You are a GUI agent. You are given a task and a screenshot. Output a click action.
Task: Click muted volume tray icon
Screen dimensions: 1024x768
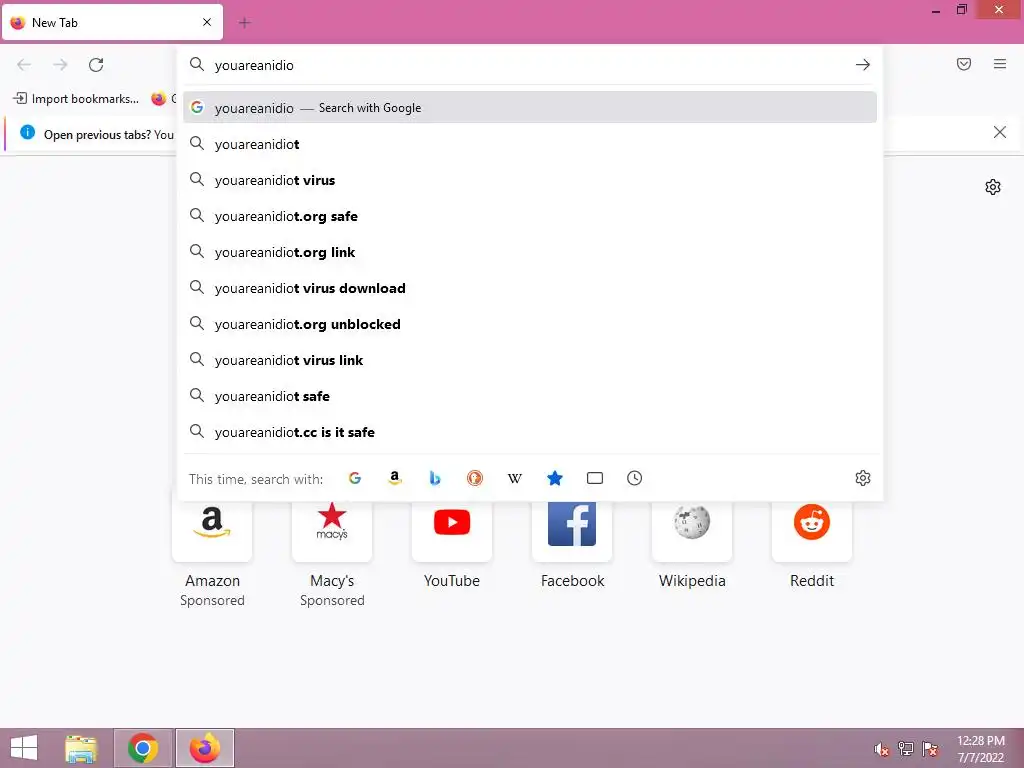(882, 749)
